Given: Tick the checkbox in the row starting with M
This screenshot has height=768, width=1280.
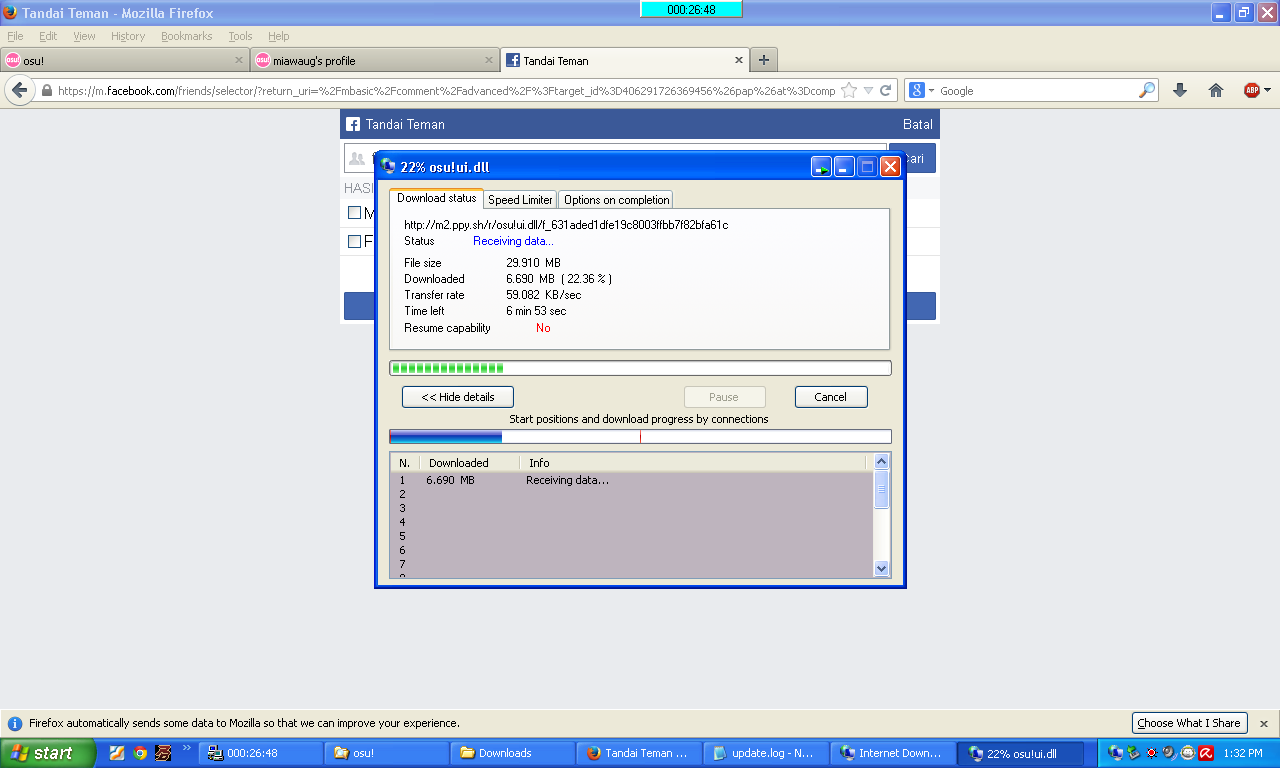Looking at the screenshot, I should [354, 212].
